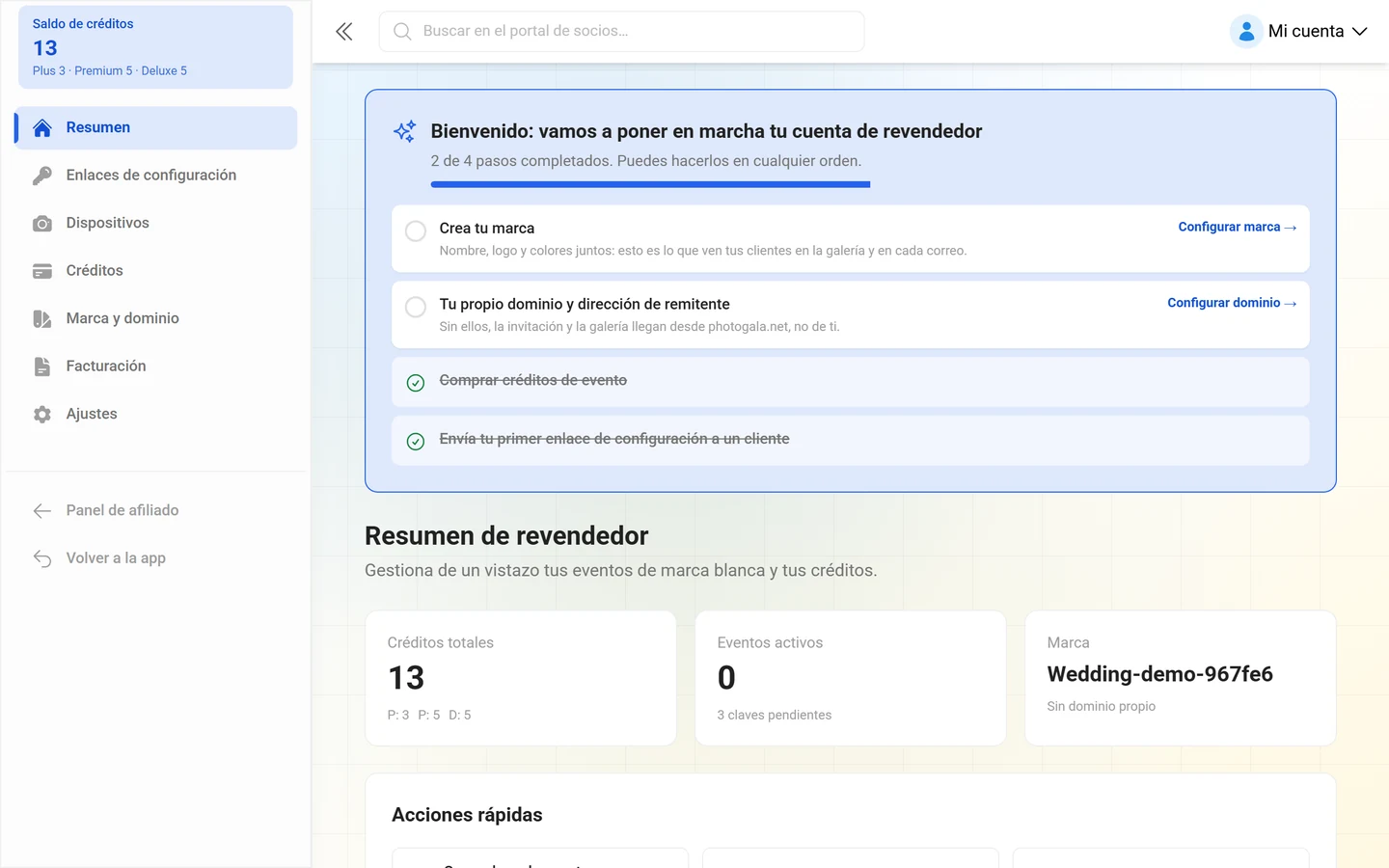Click the magnifier icon in the search bar

click(402, 32)
